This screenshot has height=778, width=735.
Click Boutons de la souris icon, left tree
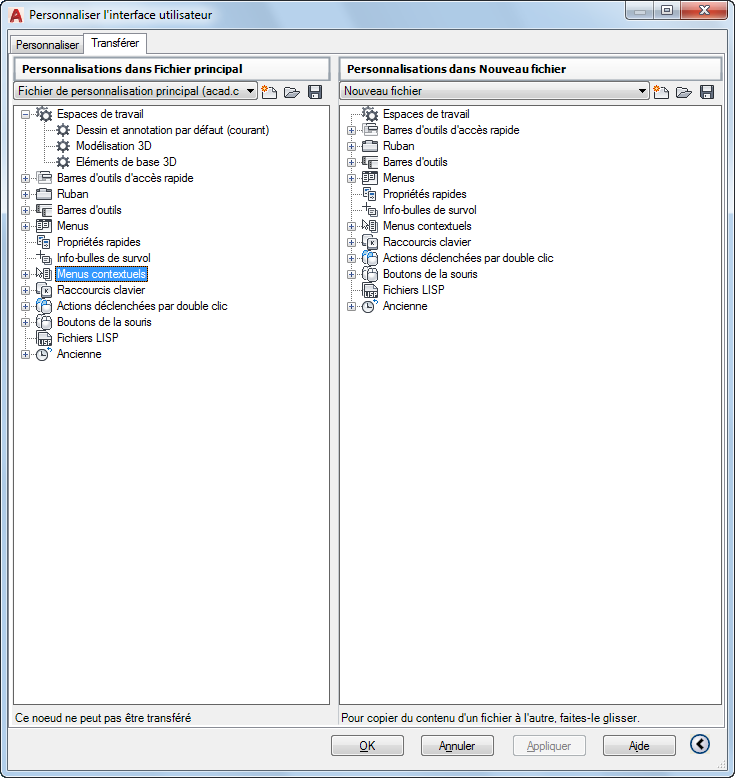pyautogui.click(x=44, y=322)
